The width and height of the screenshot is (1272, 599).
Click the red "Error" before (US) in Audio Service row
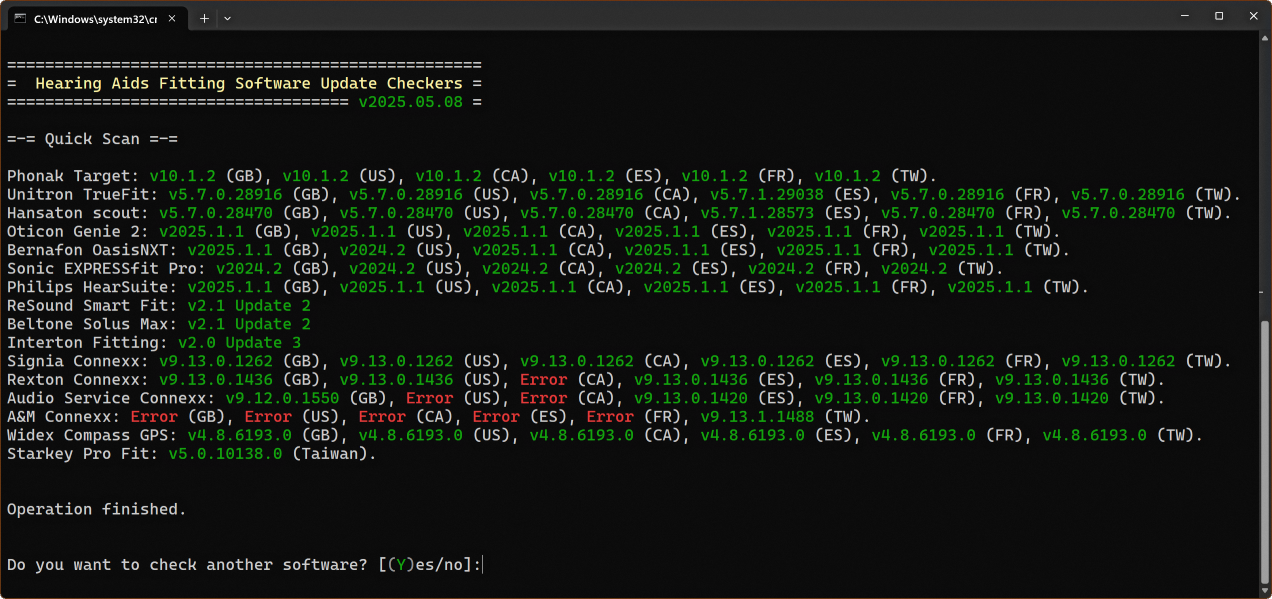click(x=430, y=398)
